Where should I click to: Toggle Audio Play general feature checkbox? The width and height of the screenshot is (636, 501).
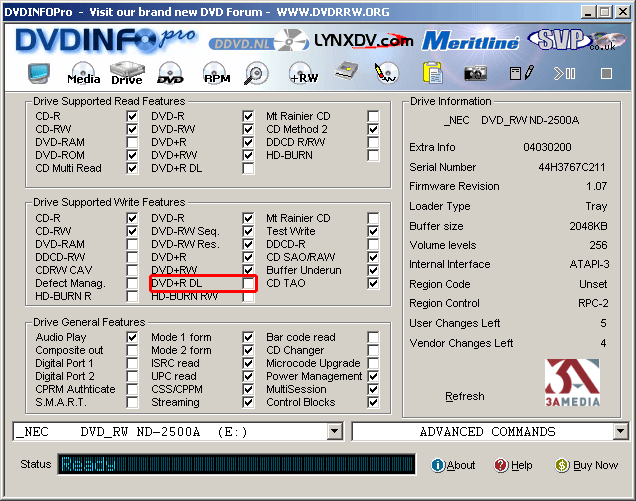tap(132, 337)
